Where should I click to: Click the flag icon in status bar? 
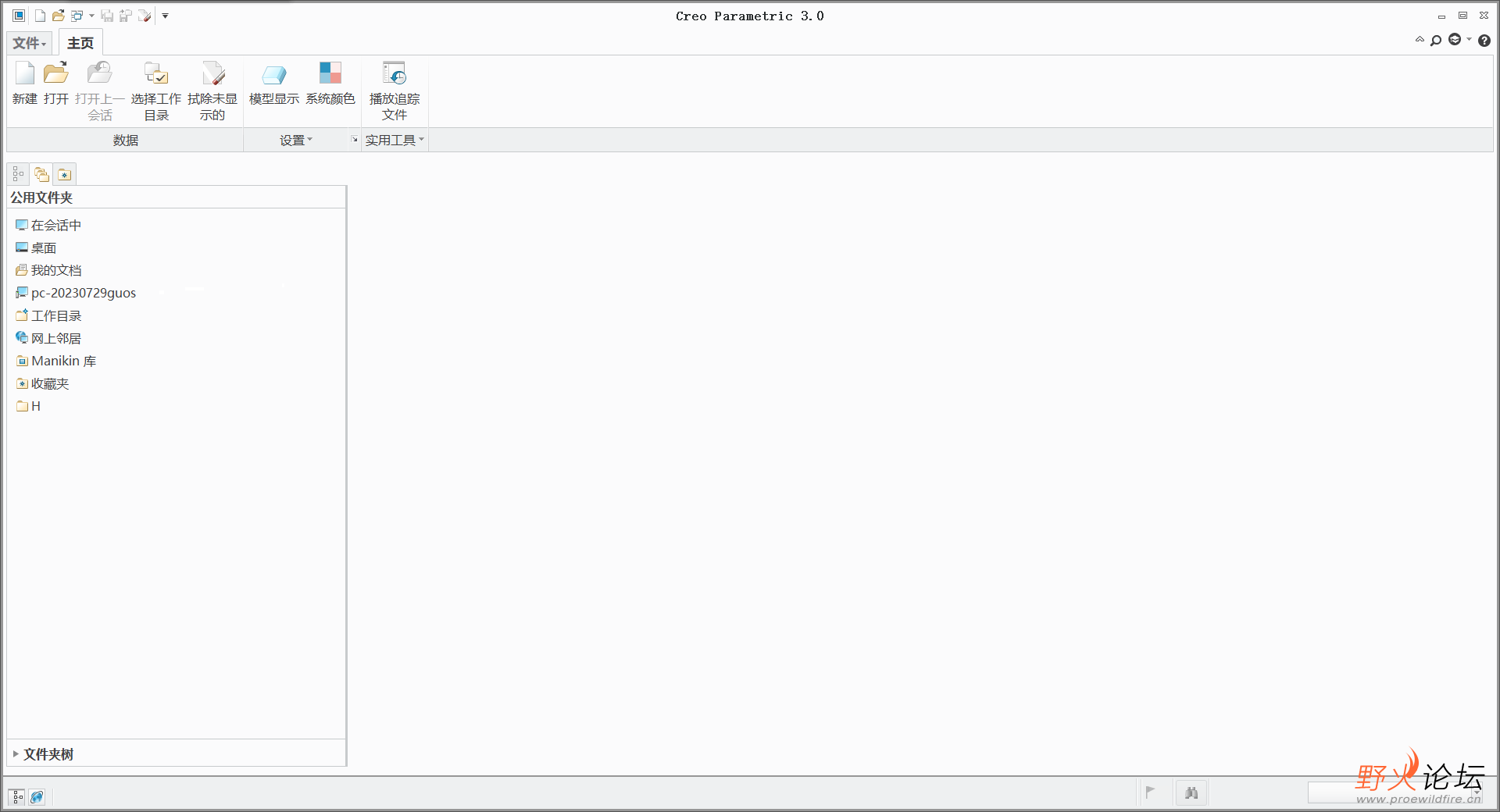pyautogui.click(x=1150, y=792)
